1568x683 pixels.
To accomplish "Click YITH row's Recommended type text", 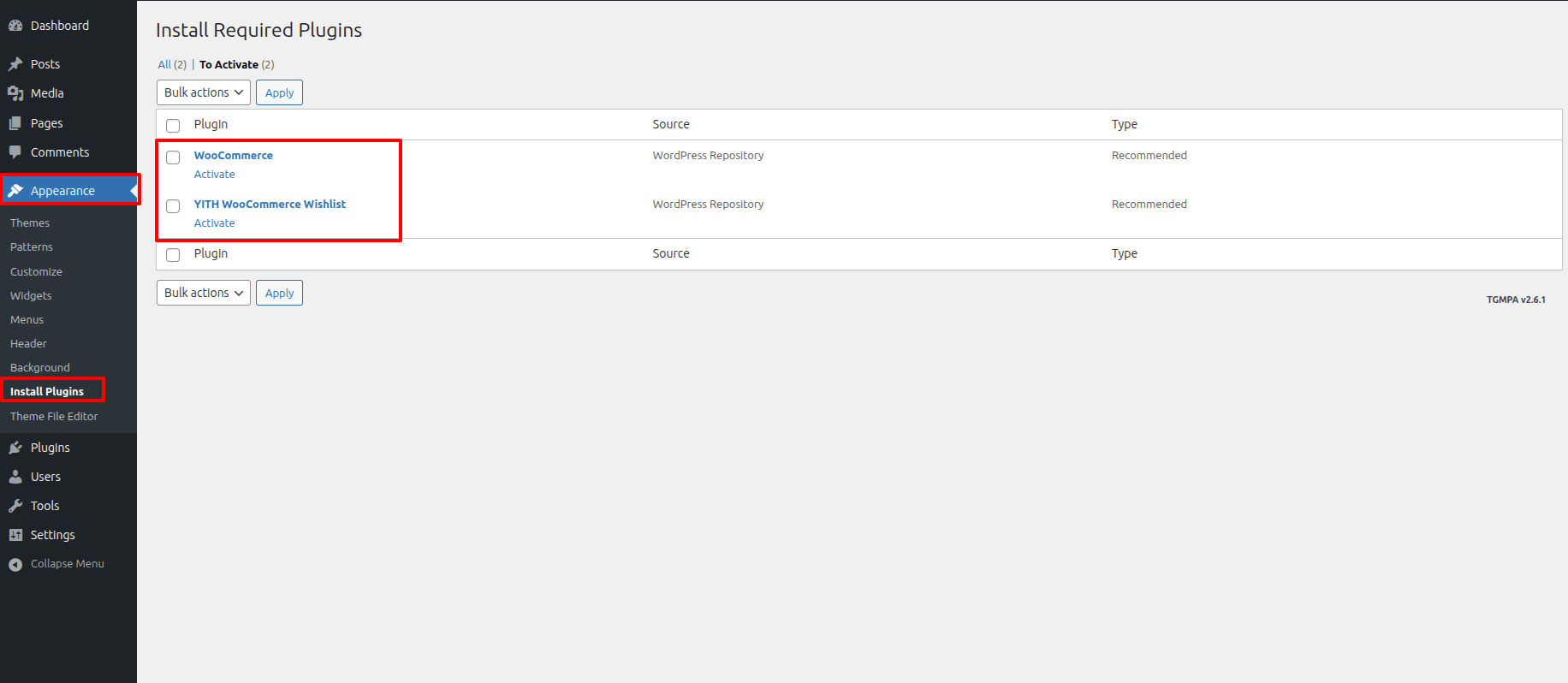I will coord(1149,204).
